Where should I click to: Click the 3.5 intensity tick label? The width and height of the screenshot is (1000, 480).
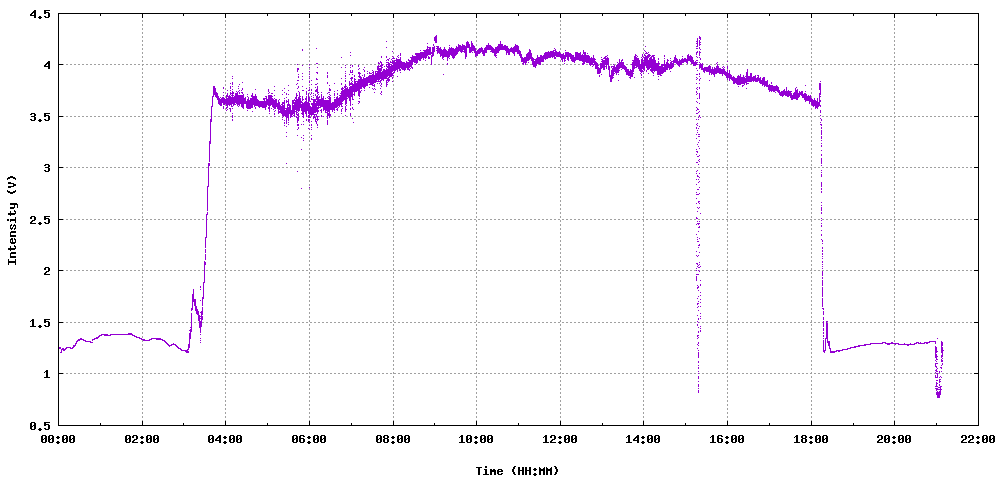tap(40, 117)
